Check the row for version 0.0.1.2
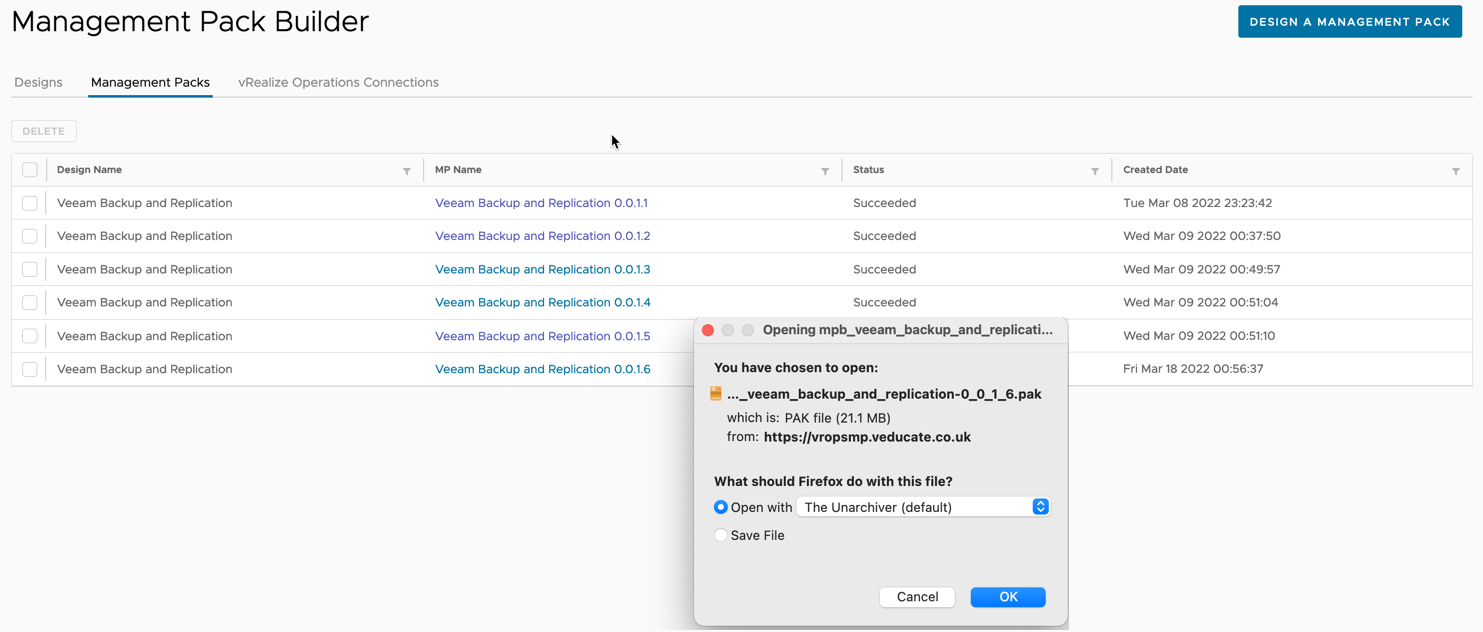Viewport: 1483px width, 632px height. point(30,236)
